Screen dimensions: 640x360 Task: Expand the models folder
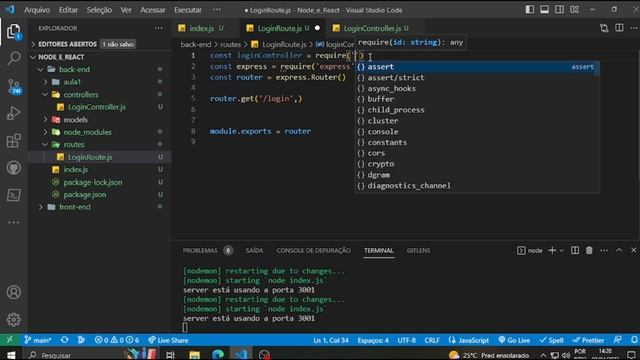coord(45,120)
